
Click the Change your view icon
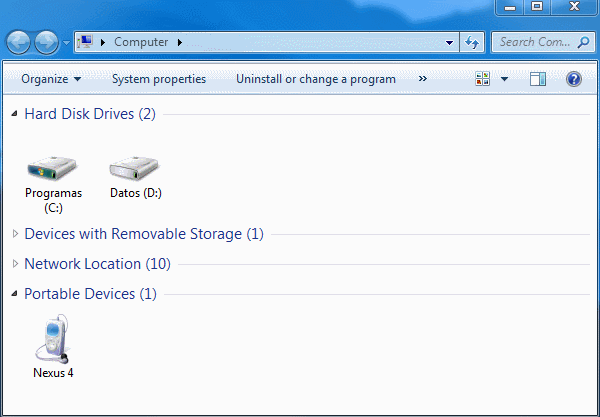point(483,79)
